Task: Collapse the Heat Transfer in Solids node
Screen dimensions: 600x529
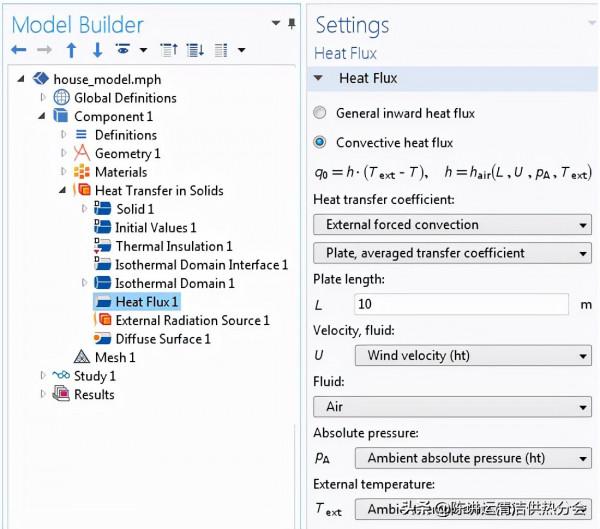Action: (63, 190)
